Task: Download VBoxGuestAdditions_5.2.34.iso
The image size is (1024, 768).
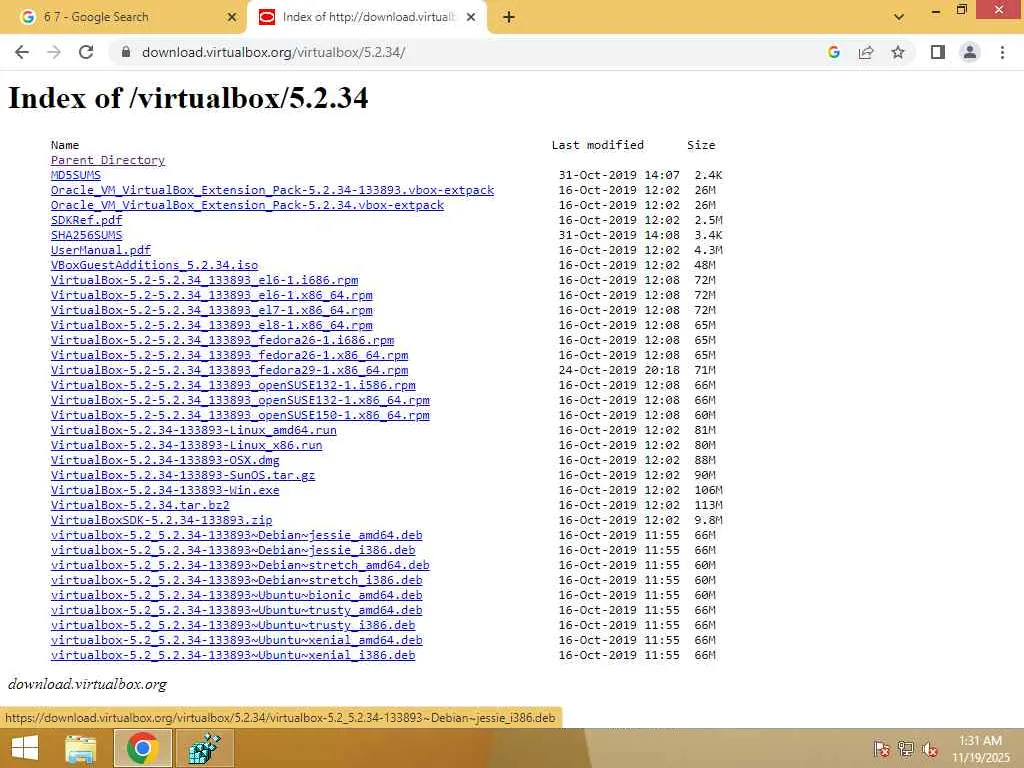Action: 154,265
